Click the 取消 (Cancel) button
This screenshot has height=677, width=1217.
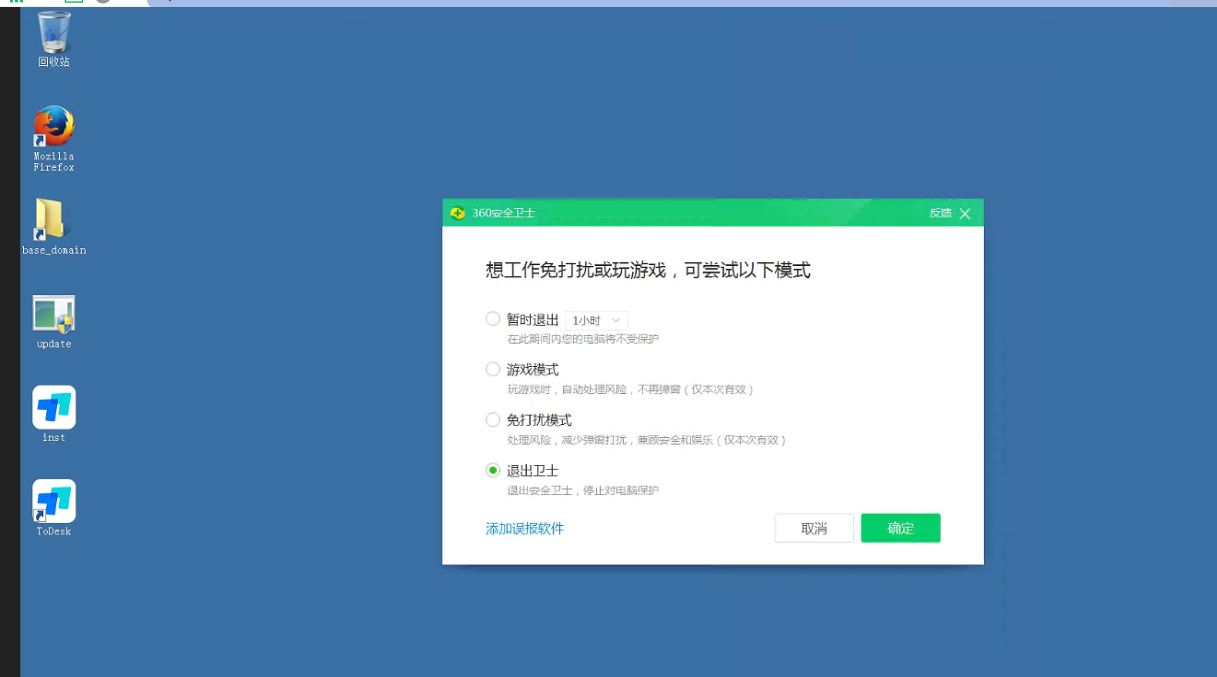click(814, 528)
